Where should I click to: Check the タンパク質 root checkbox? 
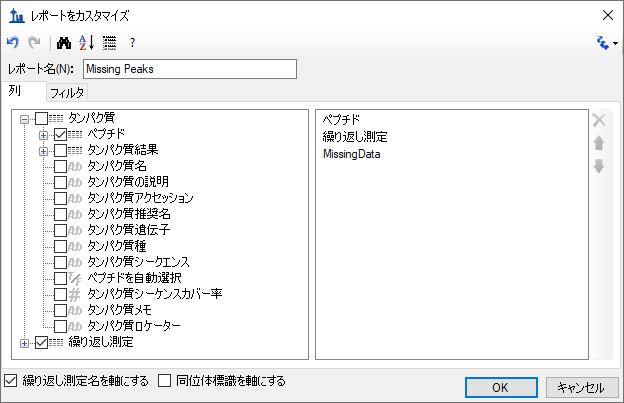[41, 118]
